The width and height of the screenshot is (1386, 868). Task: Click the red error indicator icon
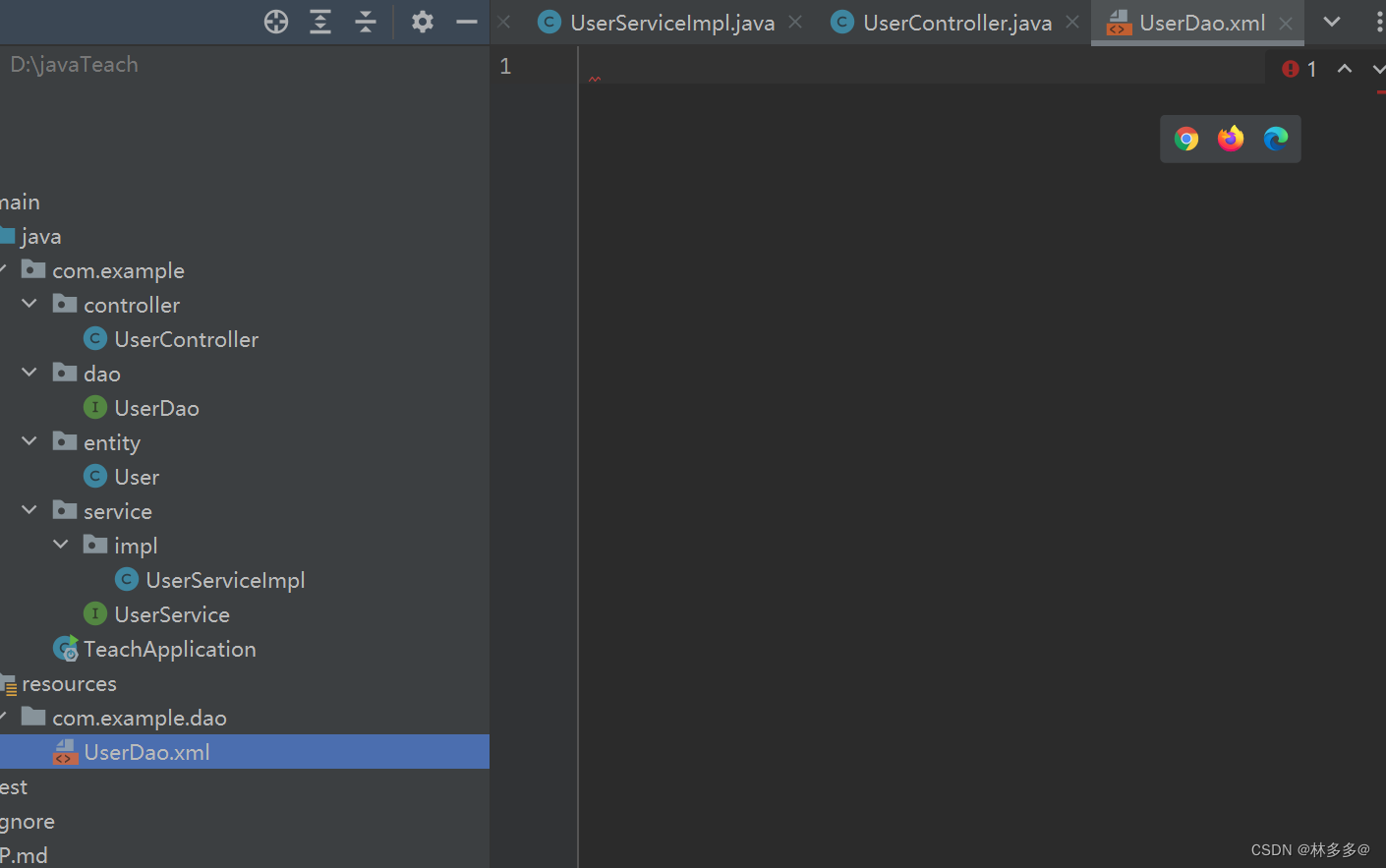click(x=1291, y=68)
